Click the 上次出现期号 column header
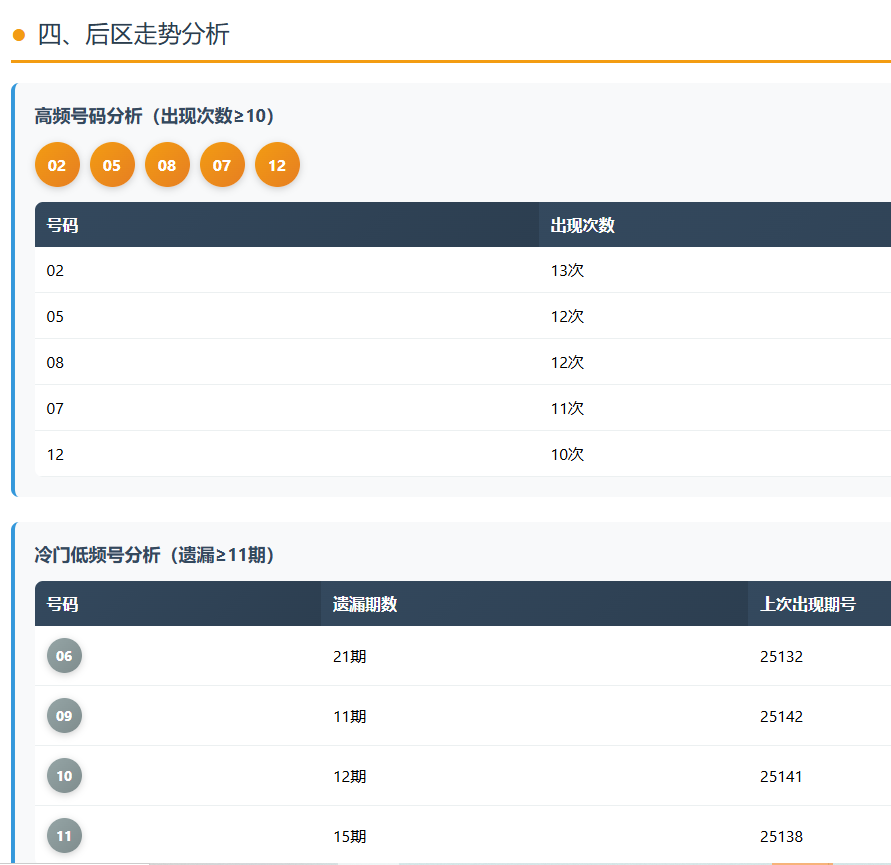Viewport: 891px width, 865px height. click(808, 604)
